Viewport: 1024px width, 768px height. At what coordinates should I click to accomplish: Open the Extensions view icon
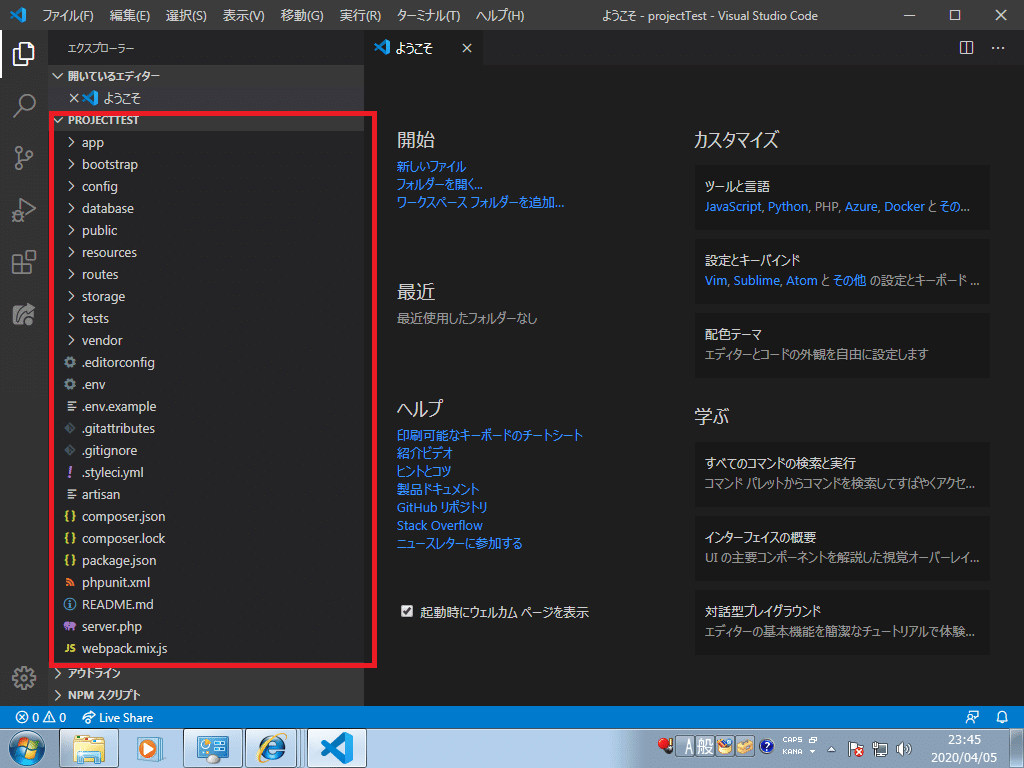pyautogui.click(x=24, y=262)
